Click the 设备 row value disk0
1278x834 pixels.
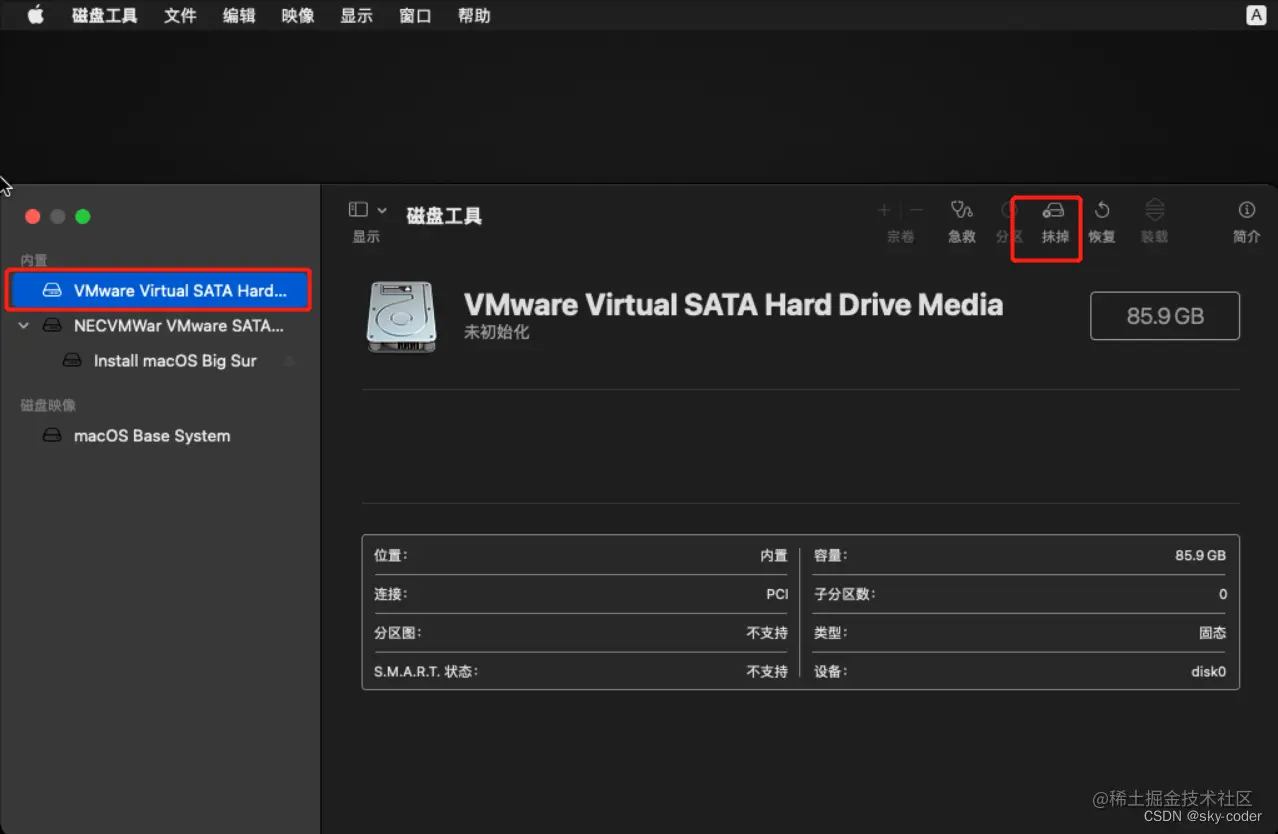(x=1208, y=672)
